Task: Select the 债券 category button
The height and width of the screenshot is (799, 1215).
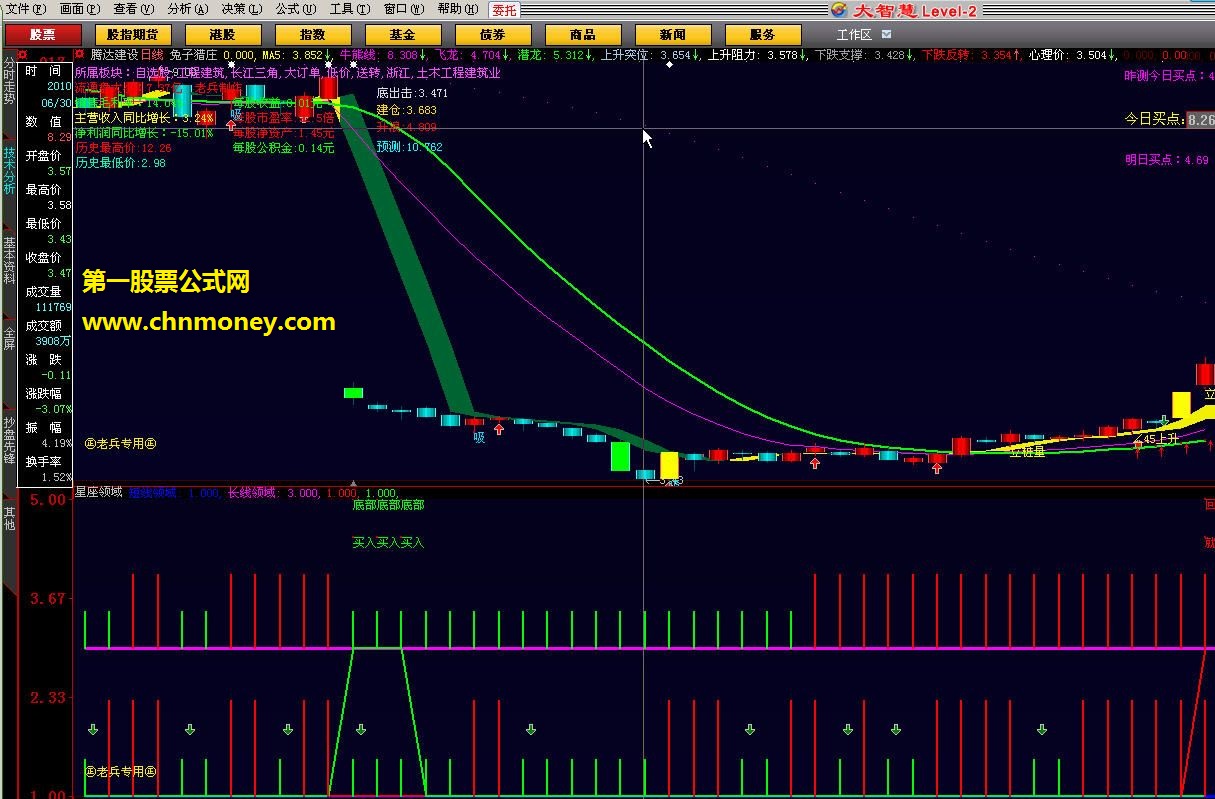Action: [493, 35]
